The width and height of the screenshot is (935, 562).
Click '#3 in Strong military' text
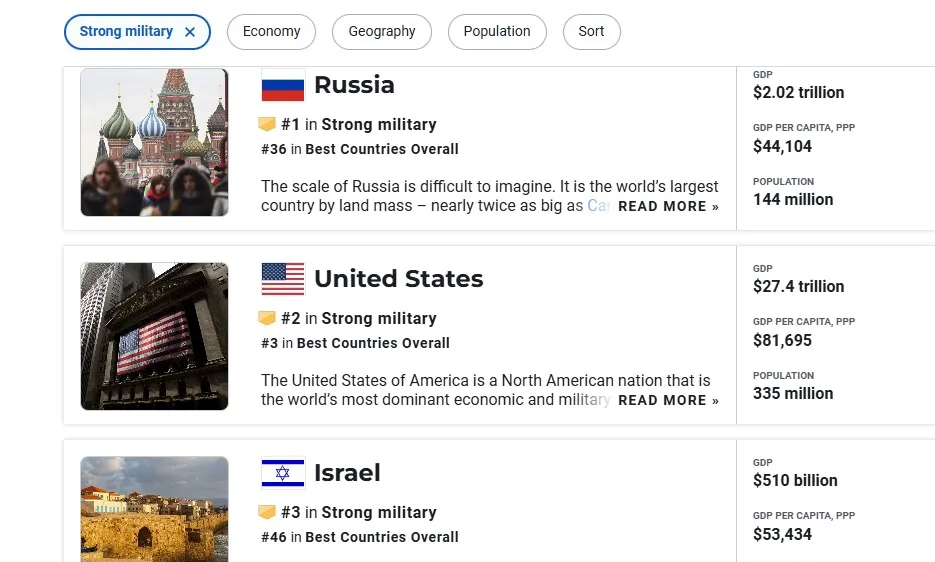359,512
